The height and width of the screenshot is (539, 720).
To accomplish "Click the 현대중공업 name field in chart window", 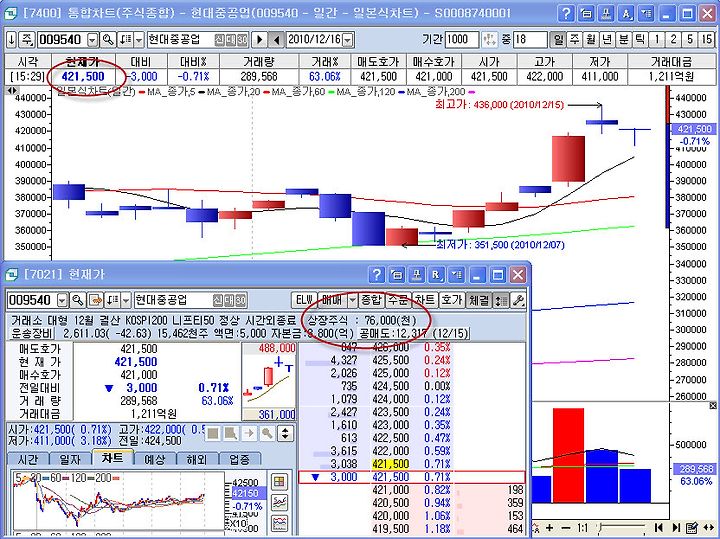I will coord(198,39).
